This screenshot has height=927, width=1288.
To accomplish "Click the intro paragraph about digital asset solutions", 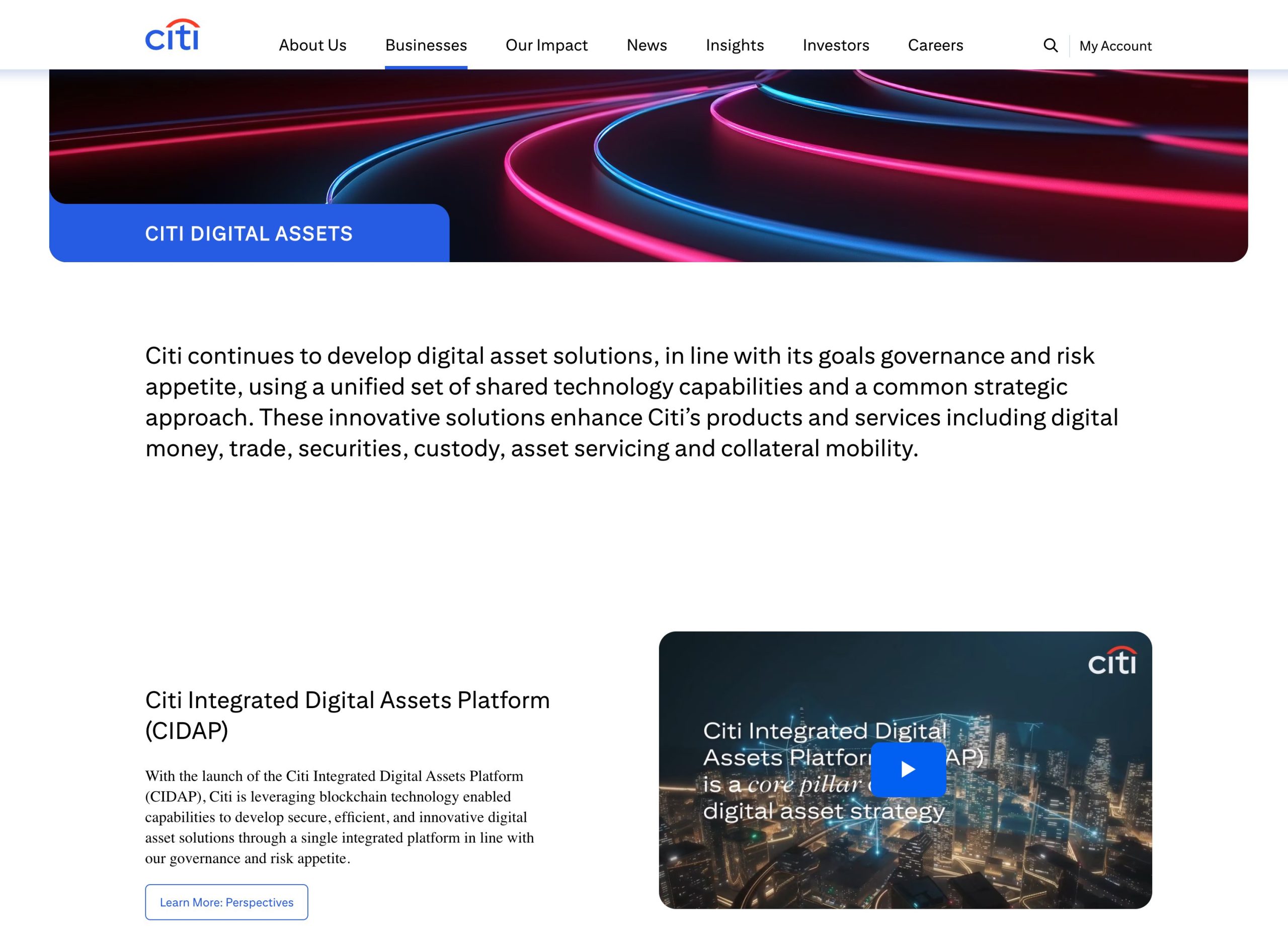I will point(630,402).
